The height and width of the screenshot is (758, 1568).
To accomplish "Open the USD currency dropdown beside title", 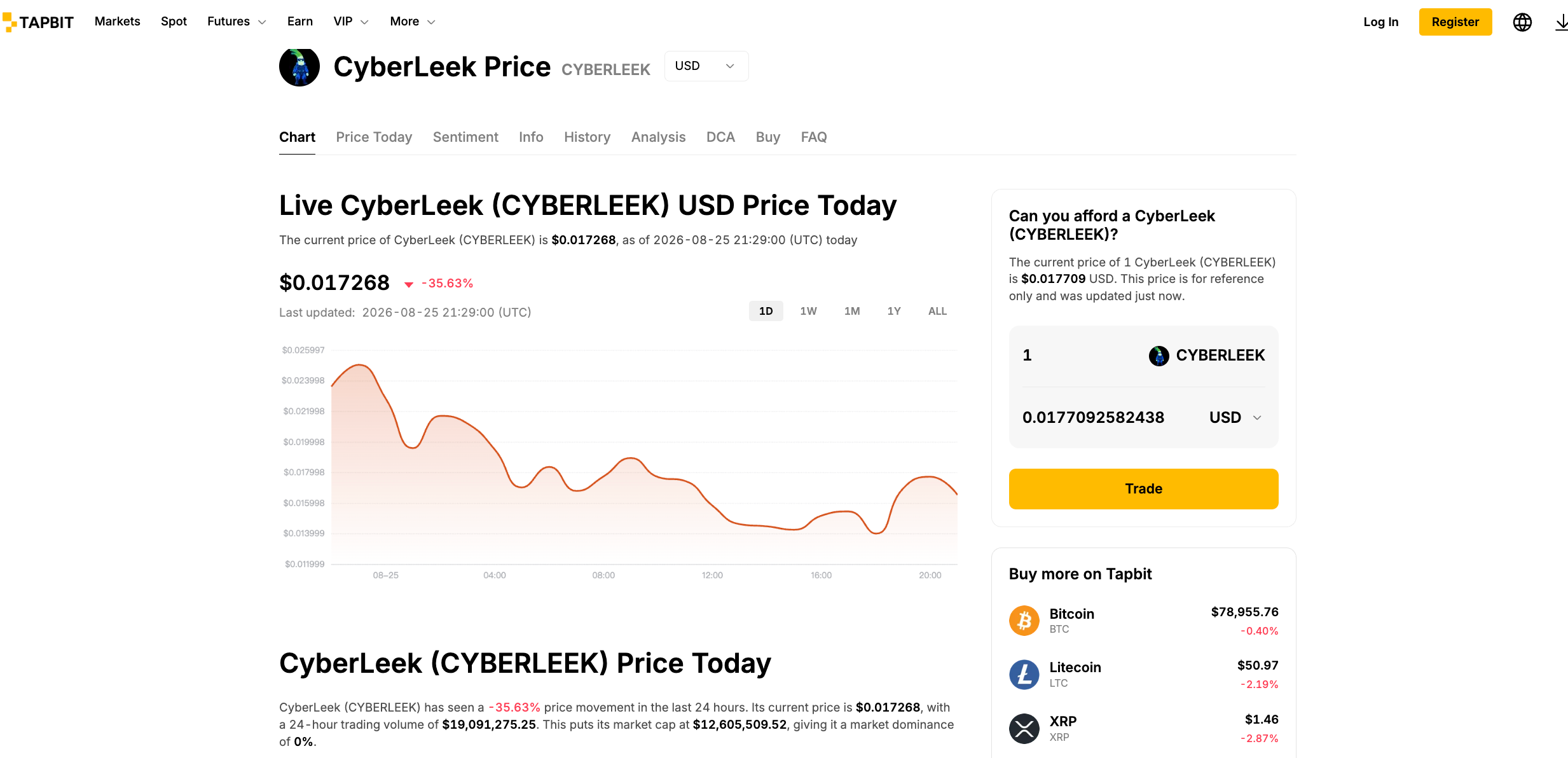I will (706, 66).
